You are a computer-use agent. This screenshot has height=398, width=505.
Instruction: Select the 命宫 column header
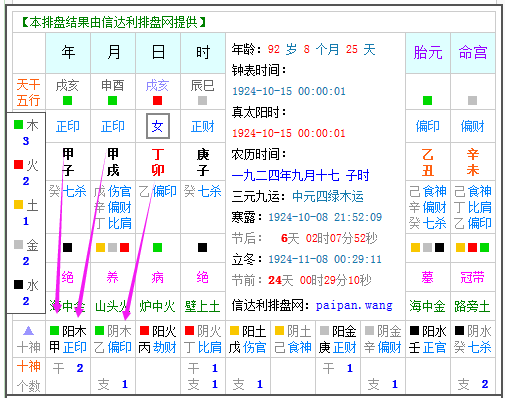[473, 53]
